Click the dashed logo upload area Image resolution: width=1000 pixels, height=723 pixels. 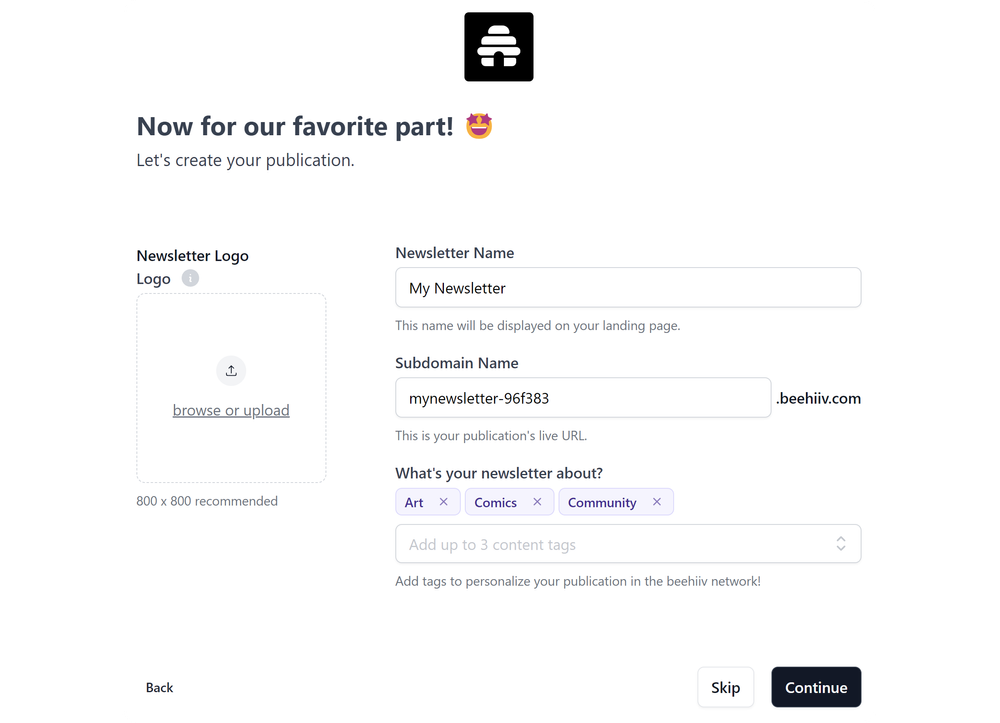point(231,388)
